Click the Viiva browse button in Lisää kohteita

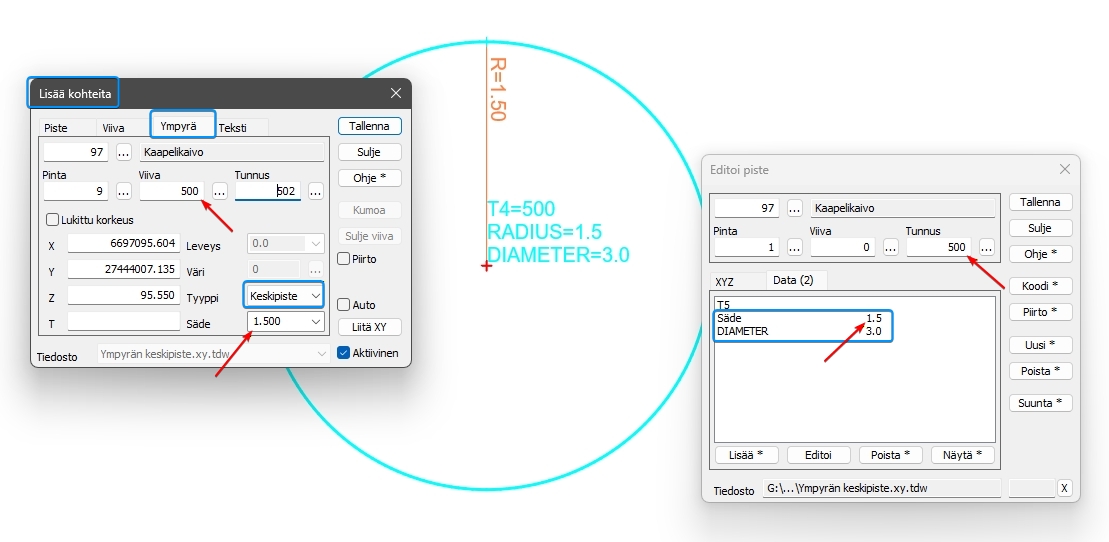click(x=220, y=190)
